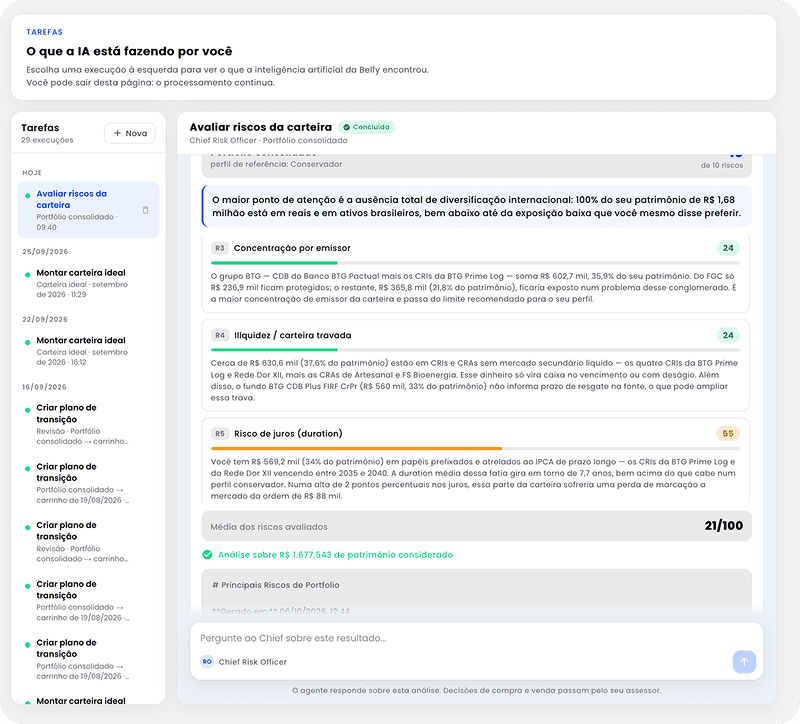This screenshot has width=800, height=724.
Task: Click score 24 badge on Concentração por emissor
Action: [x=728, y=248]
